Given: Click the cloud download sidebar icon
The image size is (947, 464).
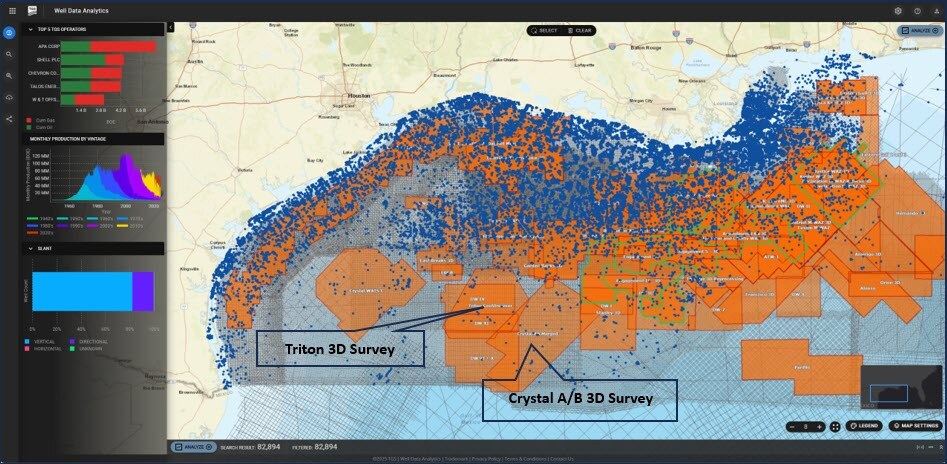Looking at the screenshot, I should [x=9, y=97].
